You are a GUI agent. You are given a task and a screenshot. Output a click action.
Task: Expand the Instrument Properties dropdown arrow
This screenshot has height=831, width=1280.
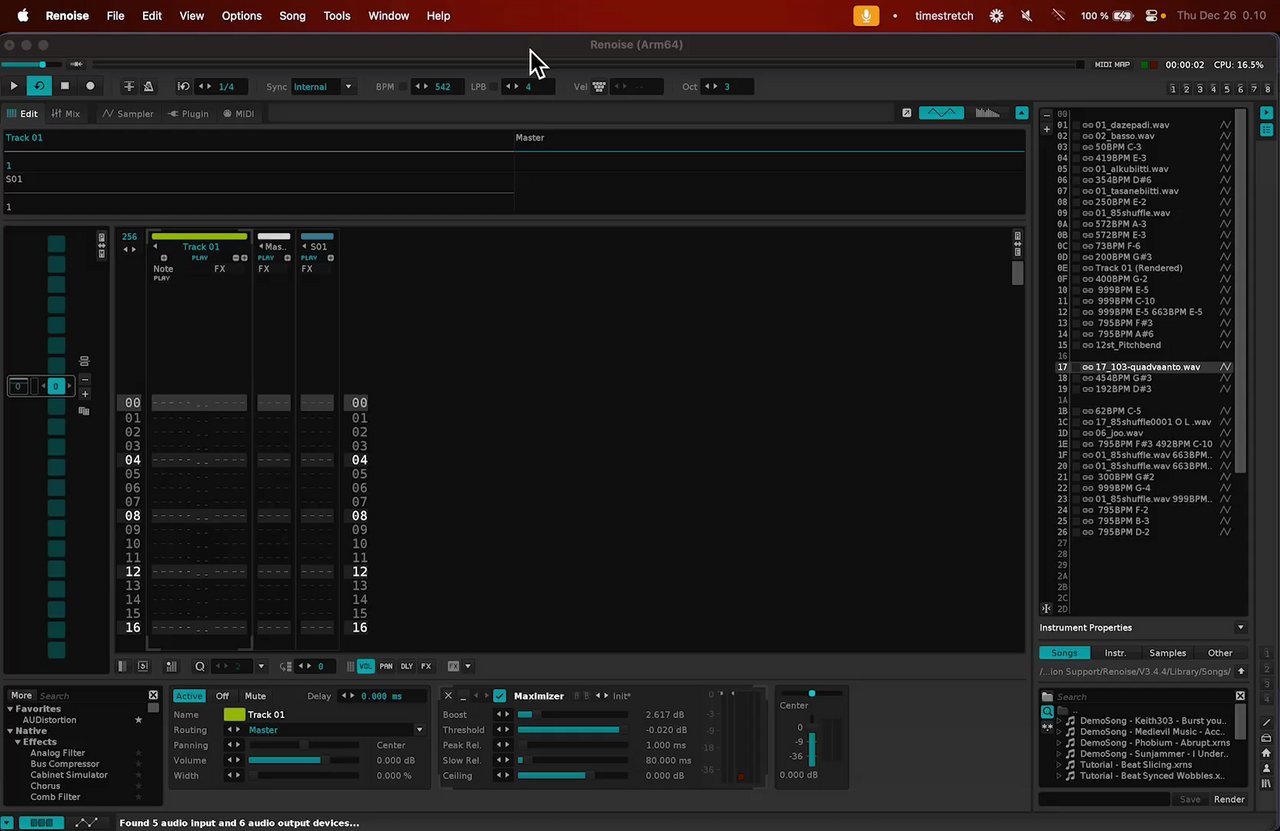[x=1240, y=628]
